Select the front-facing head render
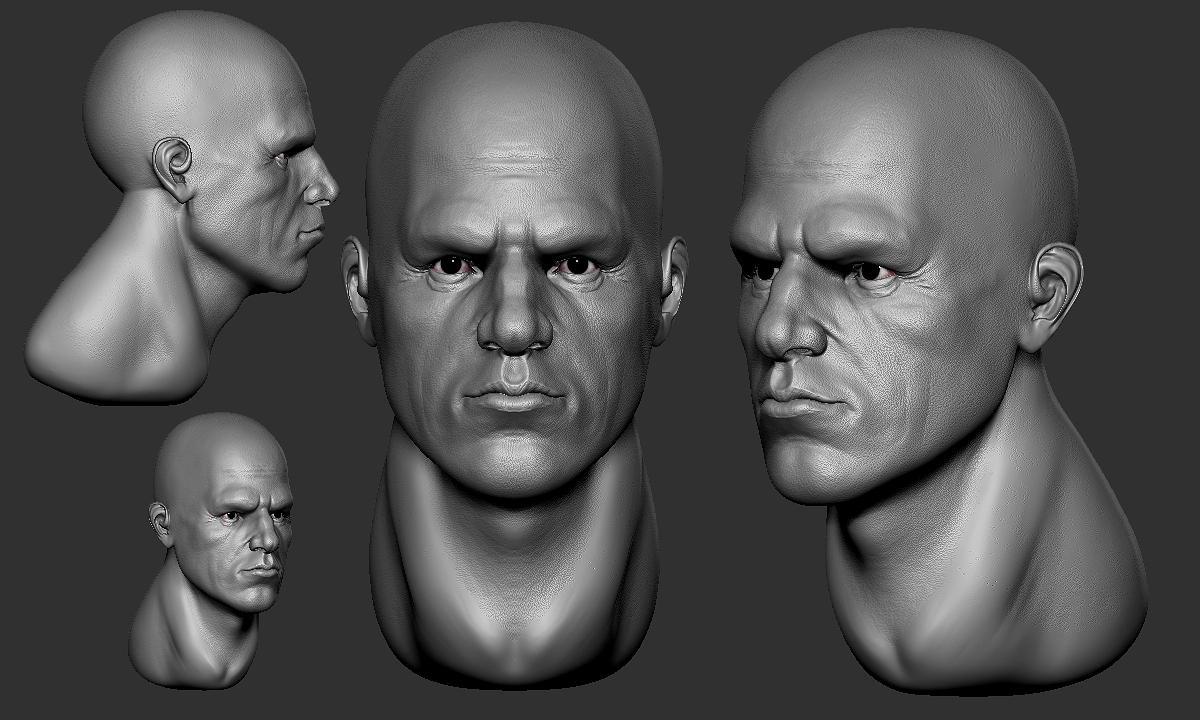Image resolution: width=1200 pixels, height=720 pixels. pyautogui.click(x=515, y=355)
